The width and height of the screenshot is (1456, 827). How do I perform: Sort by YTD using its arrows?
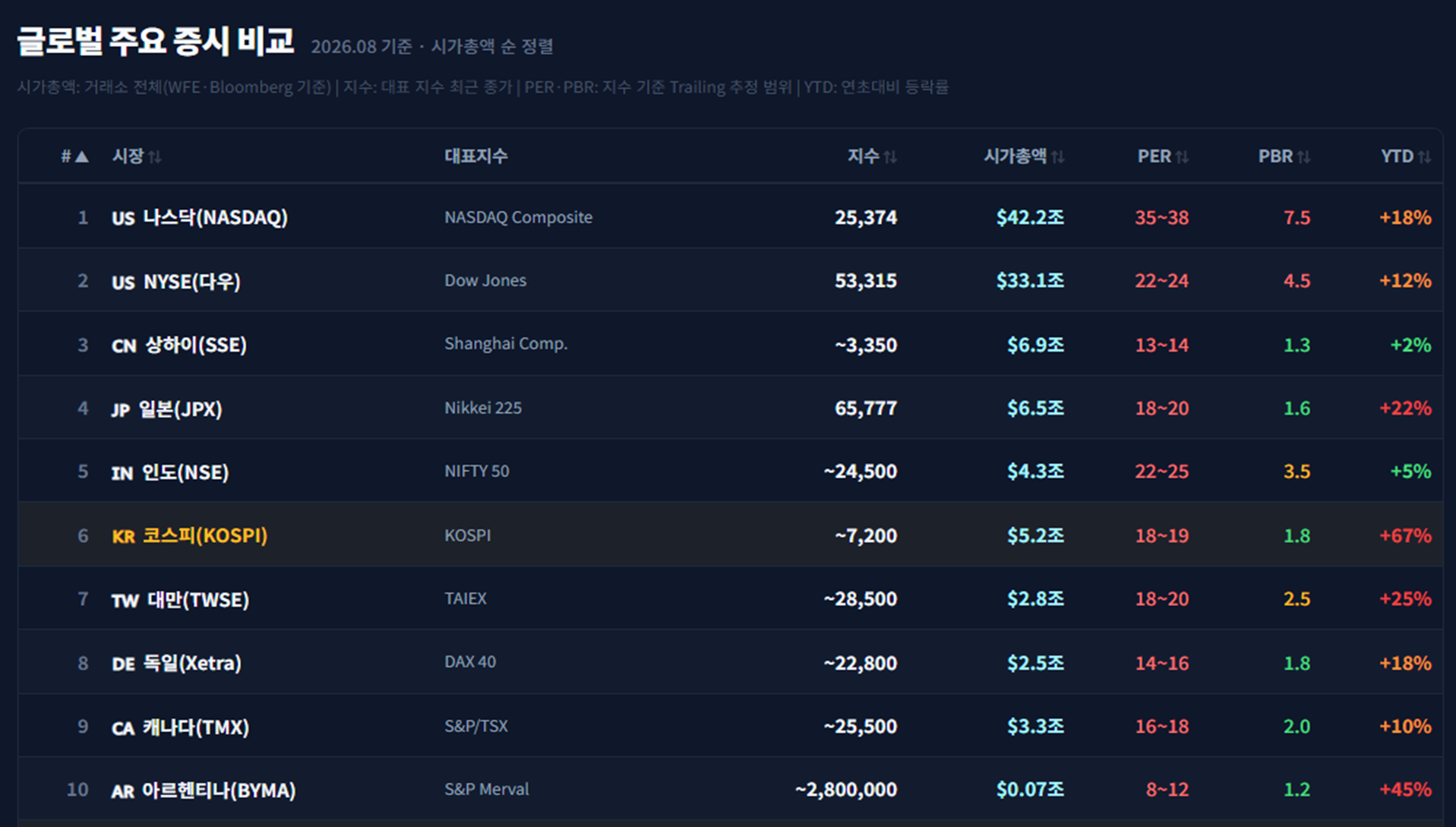1424,157
